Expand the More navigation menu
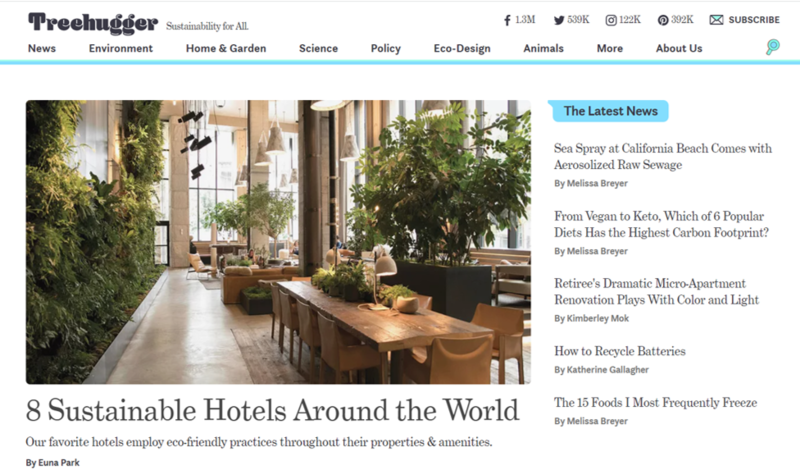The height and width of the screenshot is (470, 800). (610, 48)
